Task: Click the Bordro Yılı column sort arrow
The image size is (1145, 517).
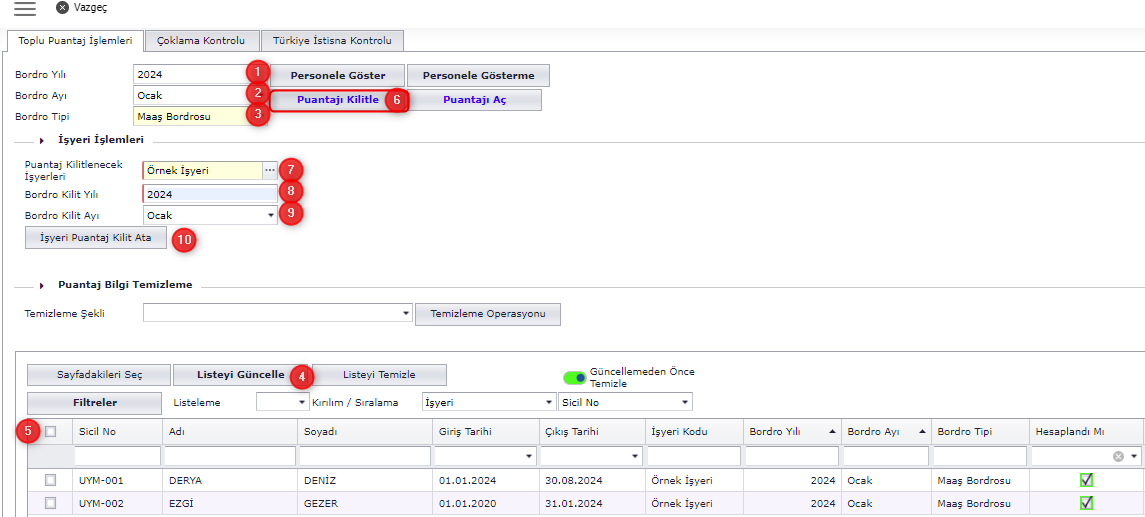Action: (x=832, y=432)
